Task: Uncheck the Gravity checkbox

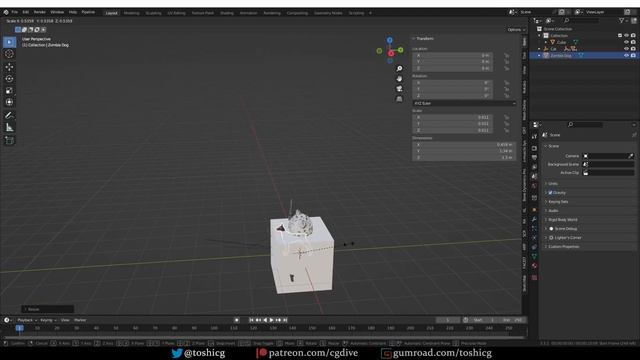Action: (x=550, y=193)
